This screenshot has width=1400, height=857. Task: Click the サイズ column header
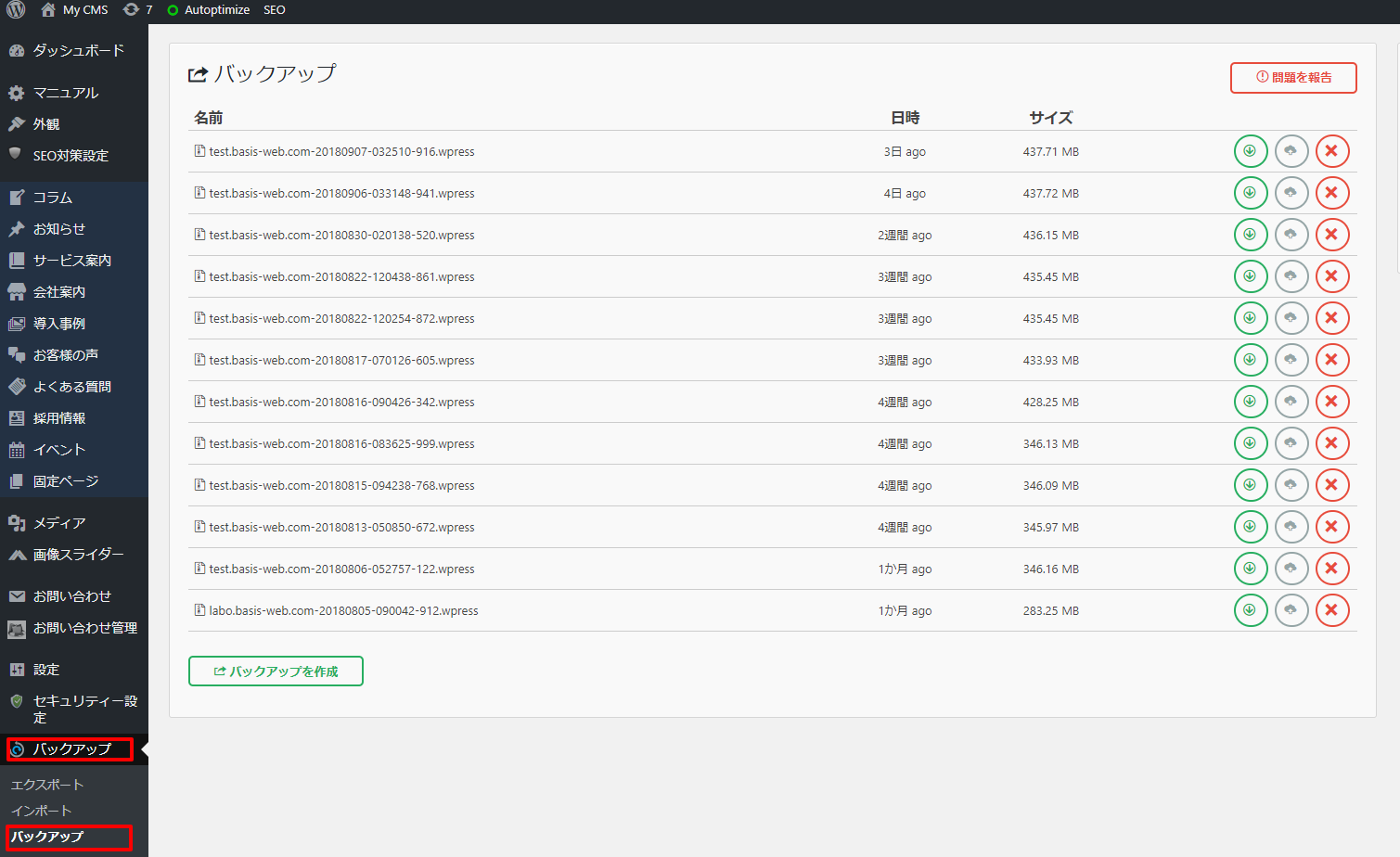1051,118
